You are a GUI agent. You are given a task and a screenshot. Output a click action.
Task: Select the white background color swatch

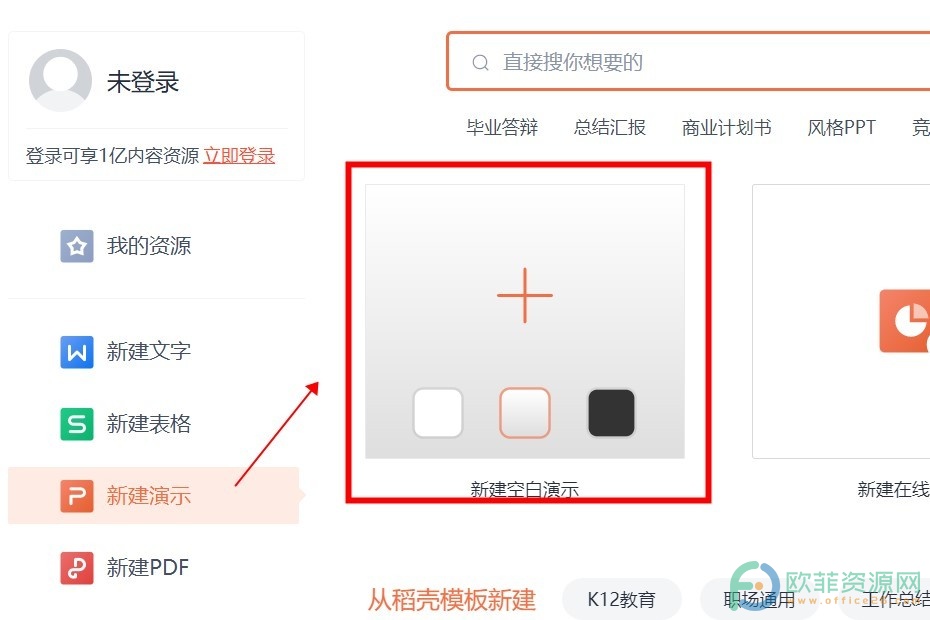(x=438, y=413)
